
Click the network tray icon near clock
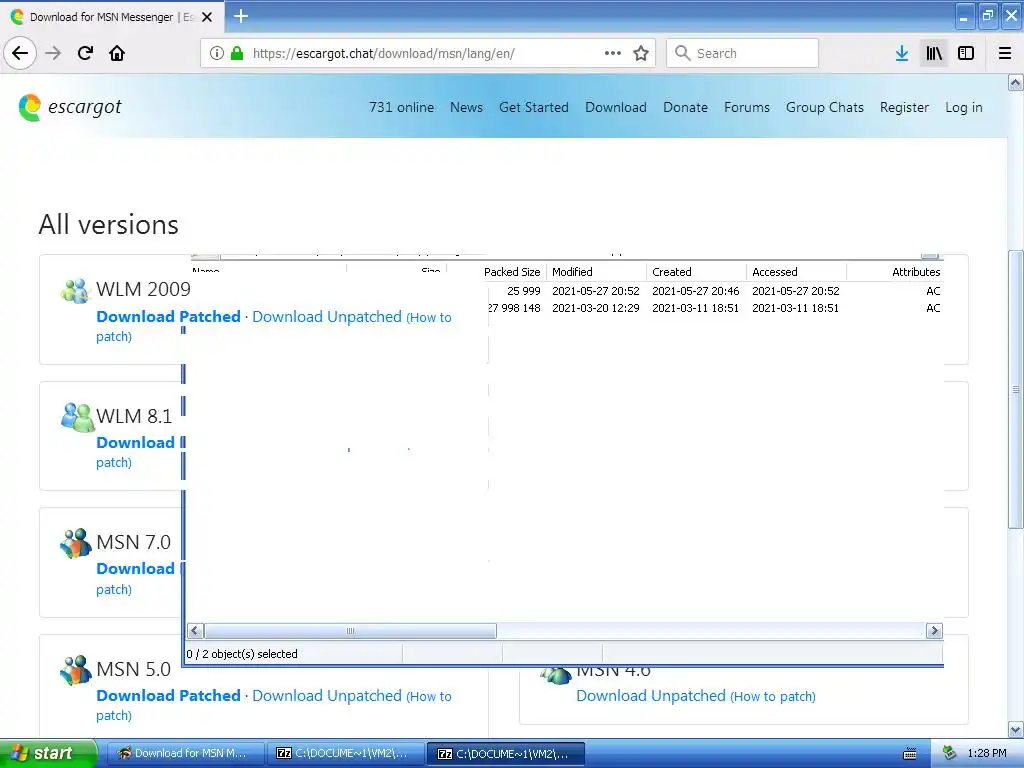[x=949, y=754]
